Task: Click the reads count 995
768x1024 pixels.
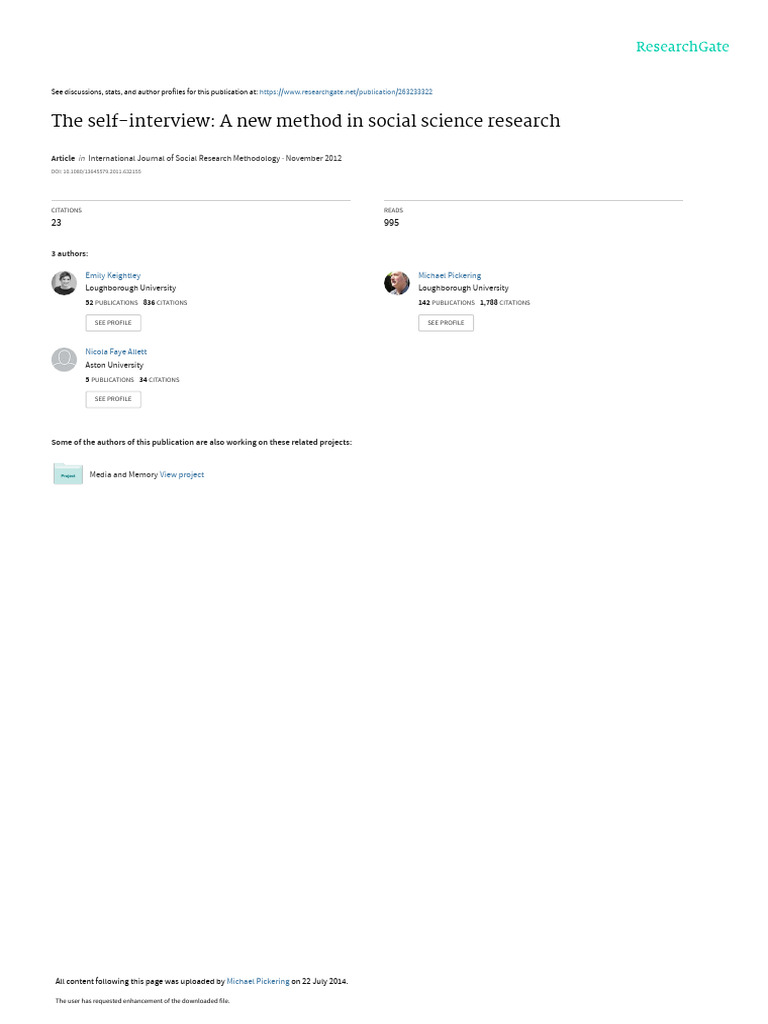Action: (x=391, y=223)
